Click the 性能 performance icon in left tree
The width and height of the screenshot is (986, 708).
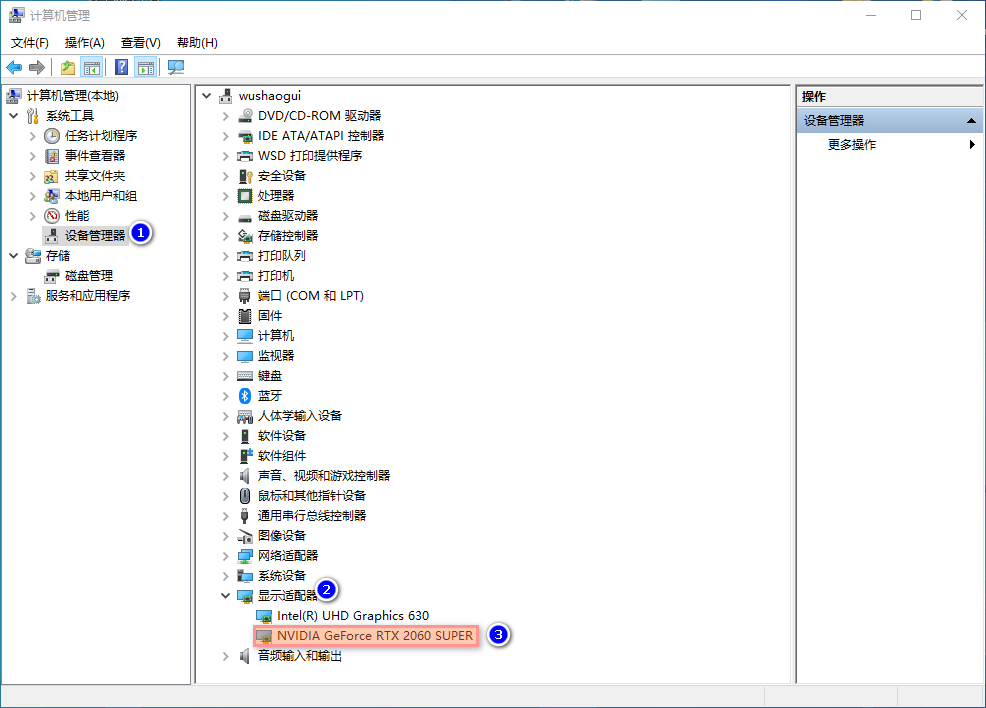tap(52, 216)
